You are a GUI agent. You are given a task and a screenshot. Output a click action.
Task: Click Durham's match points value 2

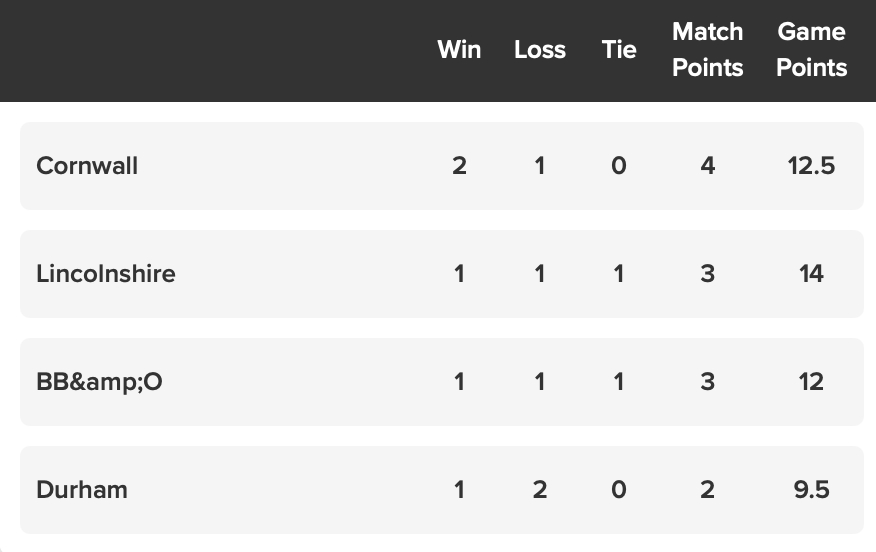pyautogui.click(x=708, y=490)
